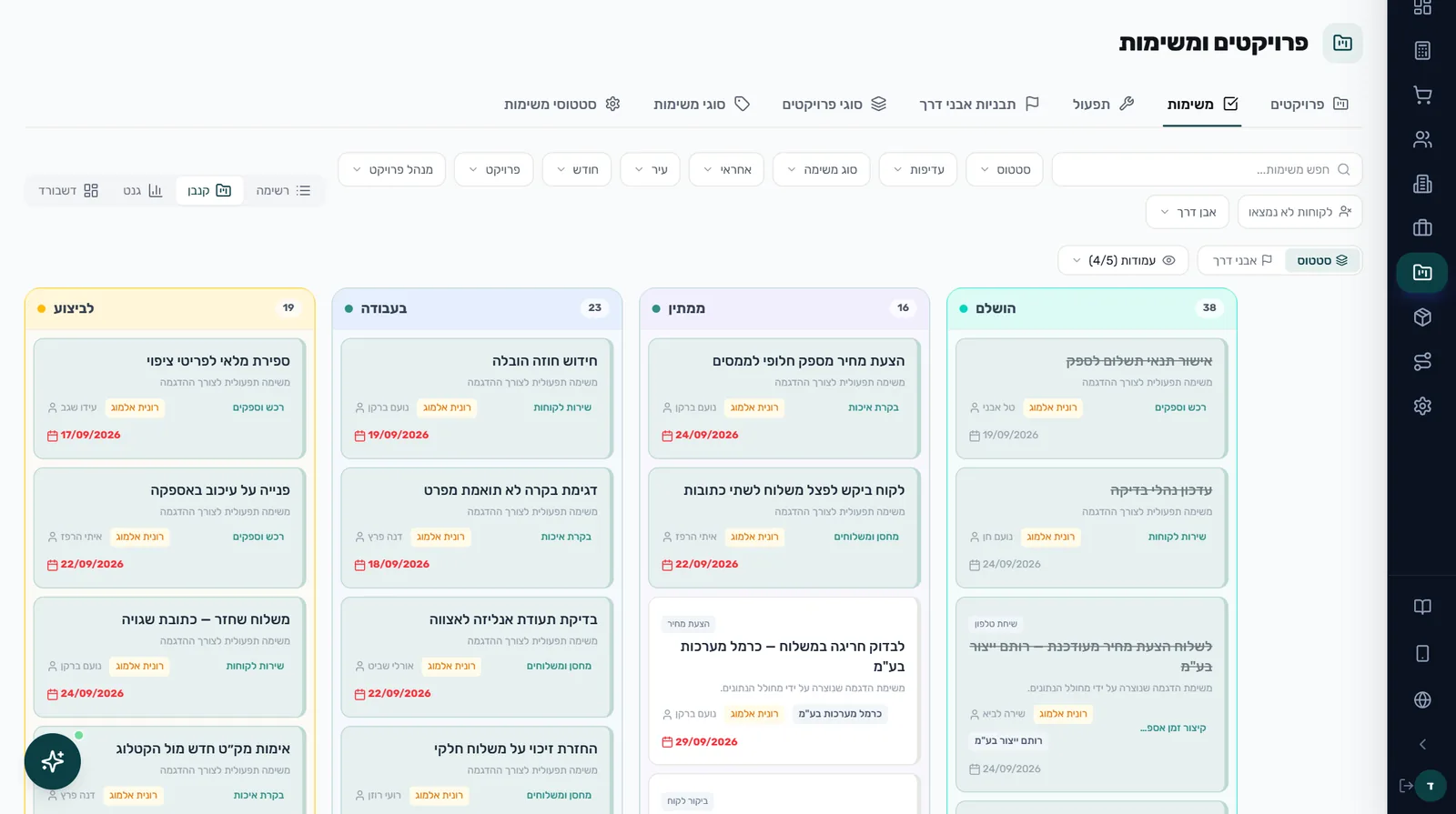
Task: Open the user avatar in sidebar bottom
Action: tap(1431, 785)
